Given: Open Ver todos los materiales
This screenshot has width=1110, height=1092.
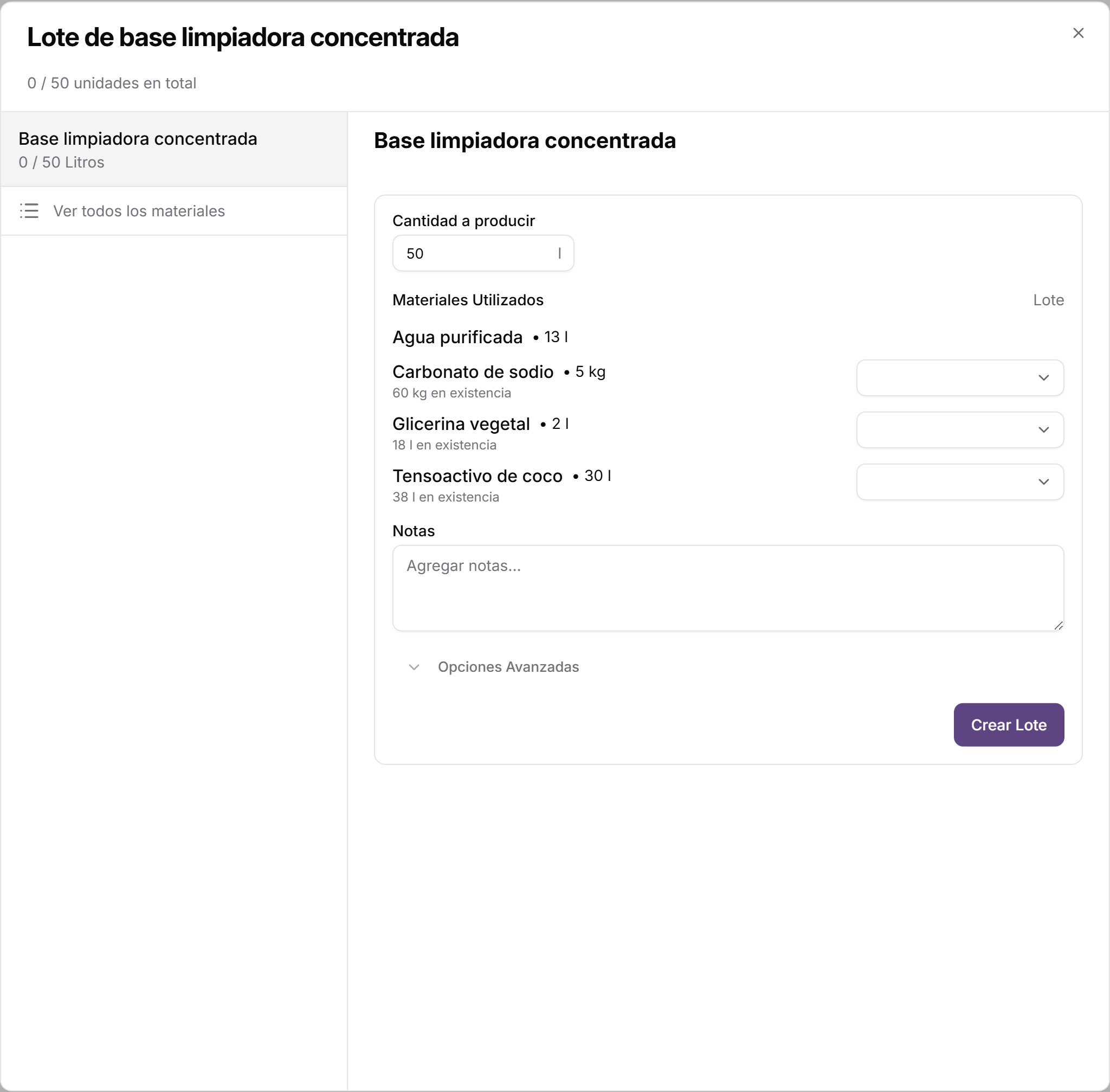Looking at the screenshot, I should (174, 211).
